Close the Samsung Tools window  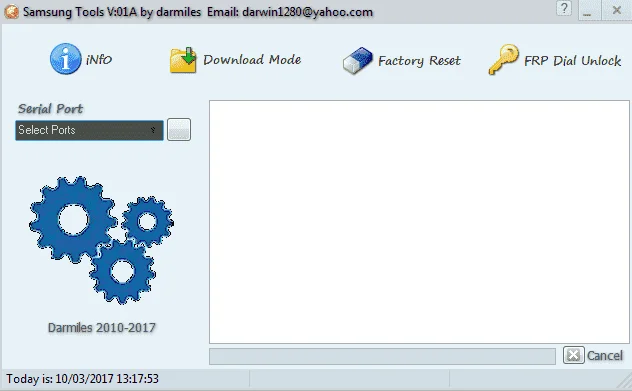(x=617, y=10)
